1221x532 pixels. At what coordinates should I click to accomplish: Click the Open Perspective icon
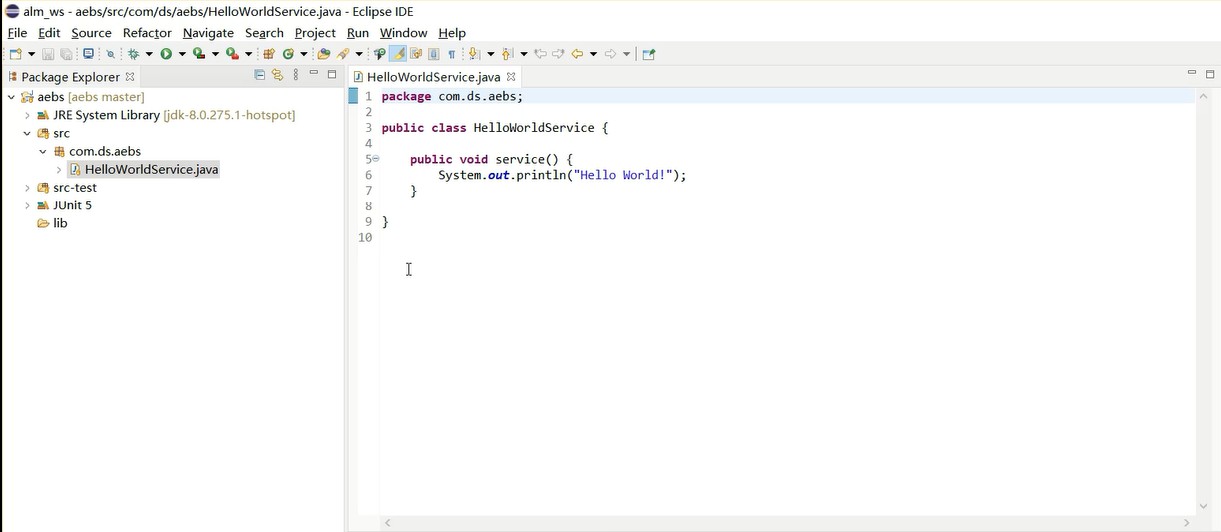[x=648, y=54]
